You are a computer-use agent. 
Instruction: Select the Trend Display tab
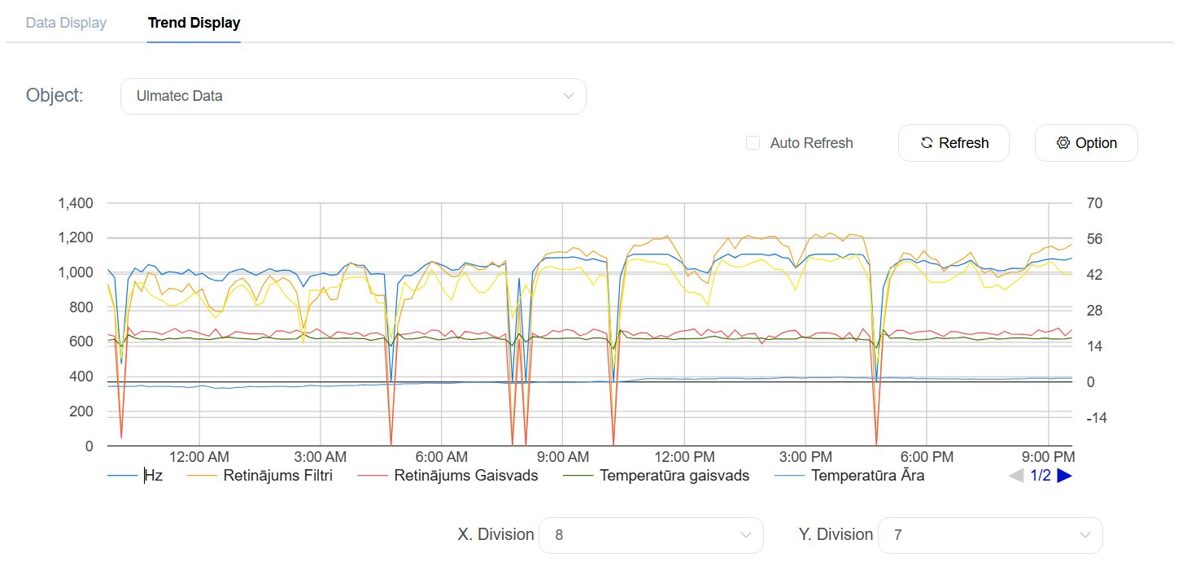click(194, 22)
